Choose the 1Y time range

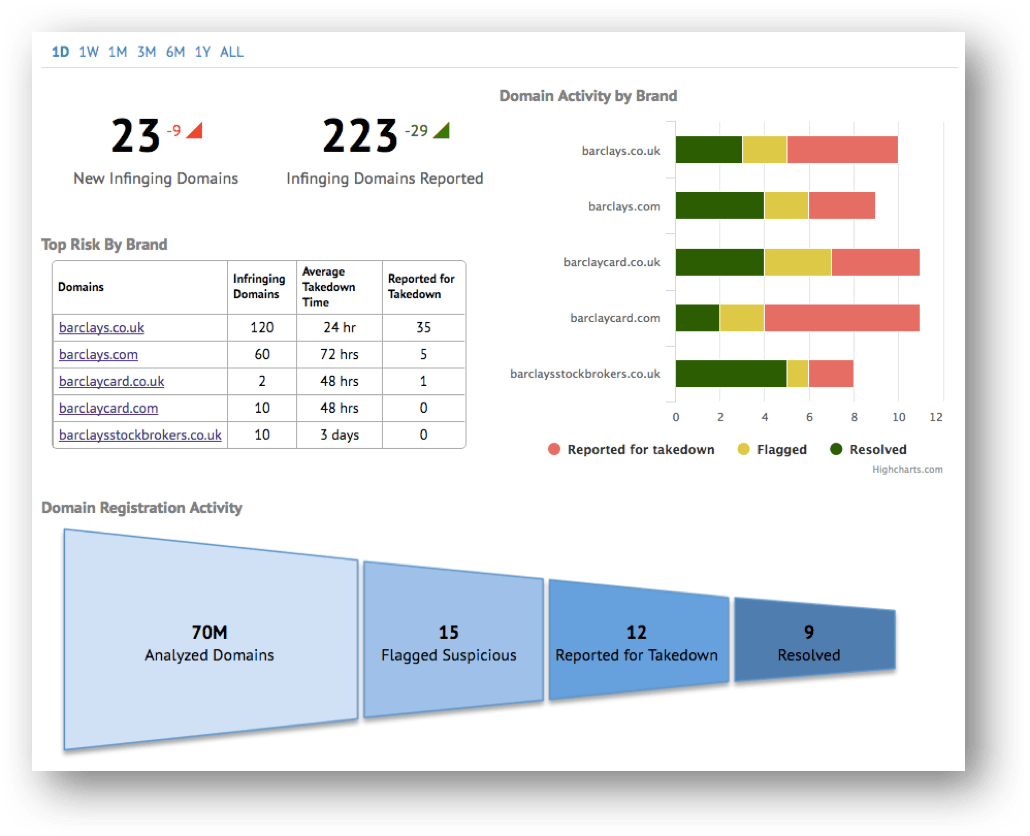202,52
